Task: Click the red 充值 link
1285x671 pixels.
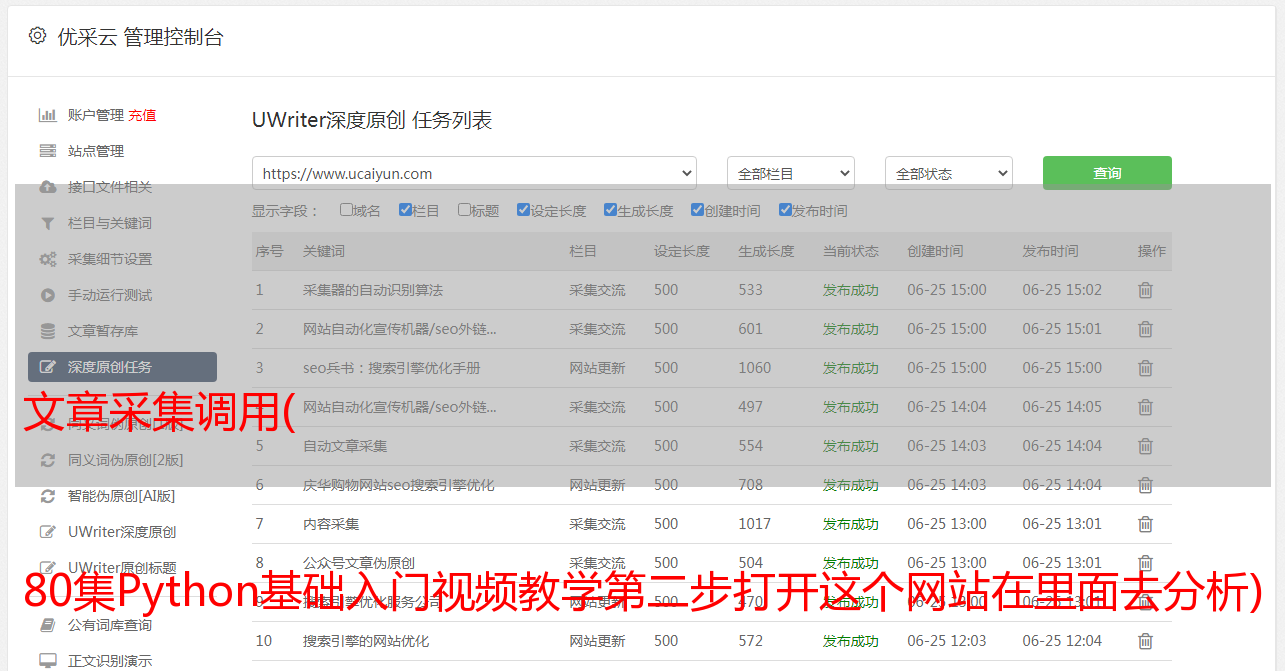Action: point(142,115)
